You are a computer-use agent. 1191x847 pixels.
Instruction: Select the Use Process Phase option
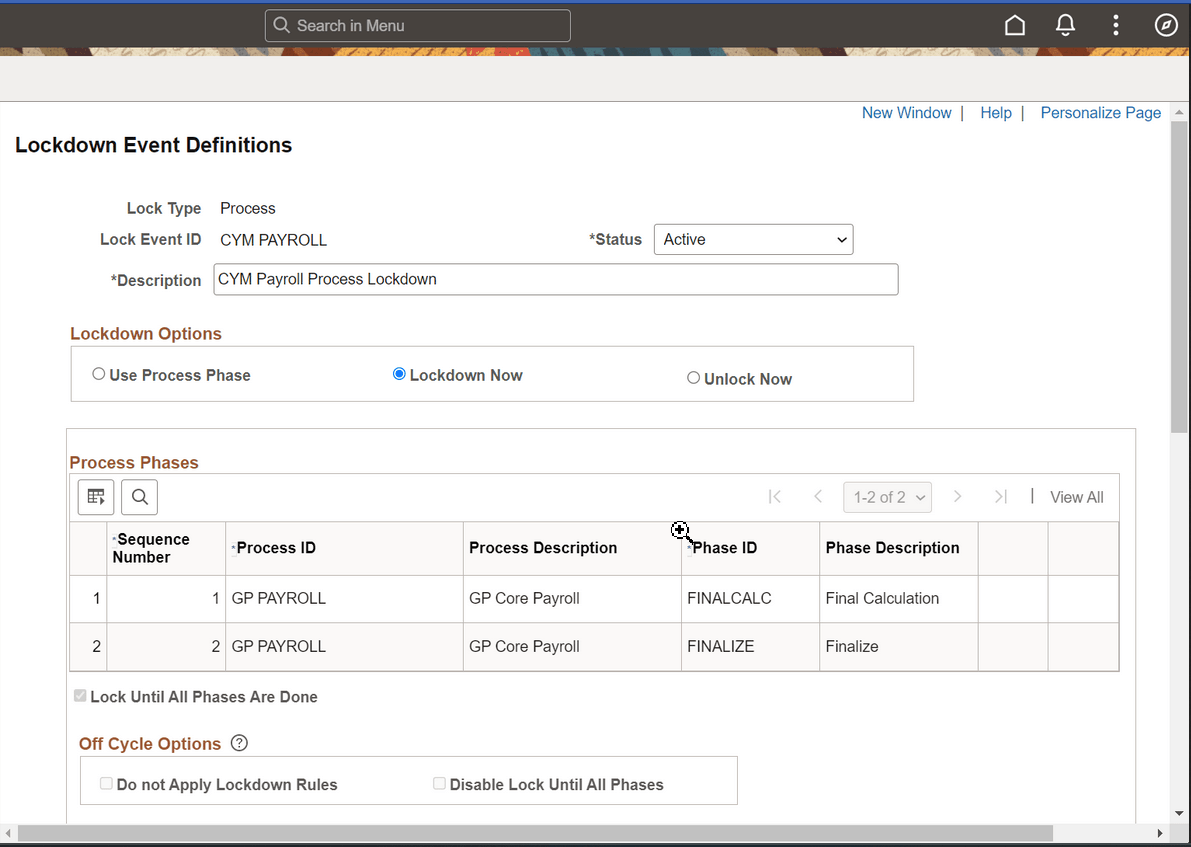pos(98,373)
